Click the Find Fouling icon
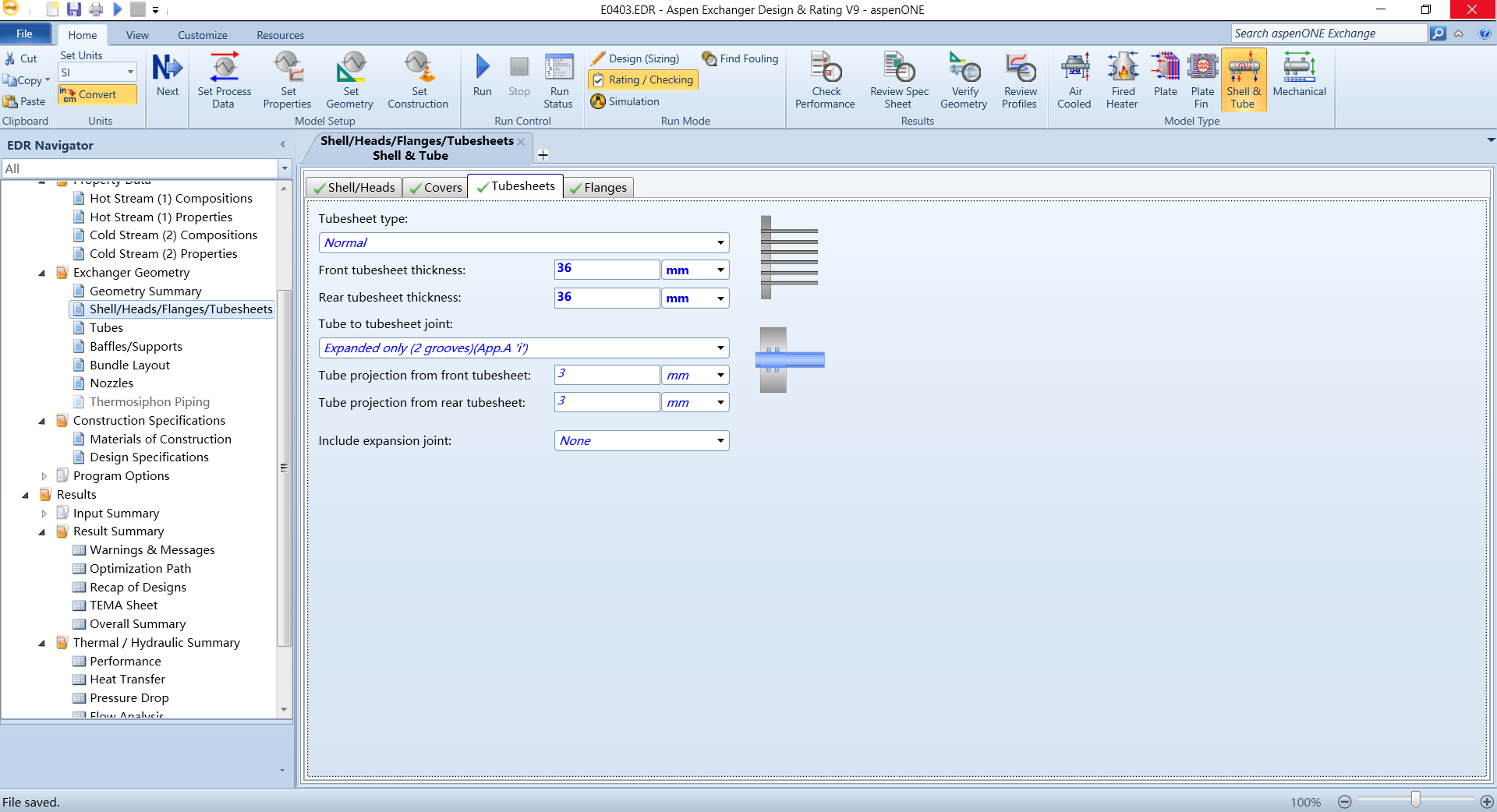1497x812 pixels. [x=709, y=58]
